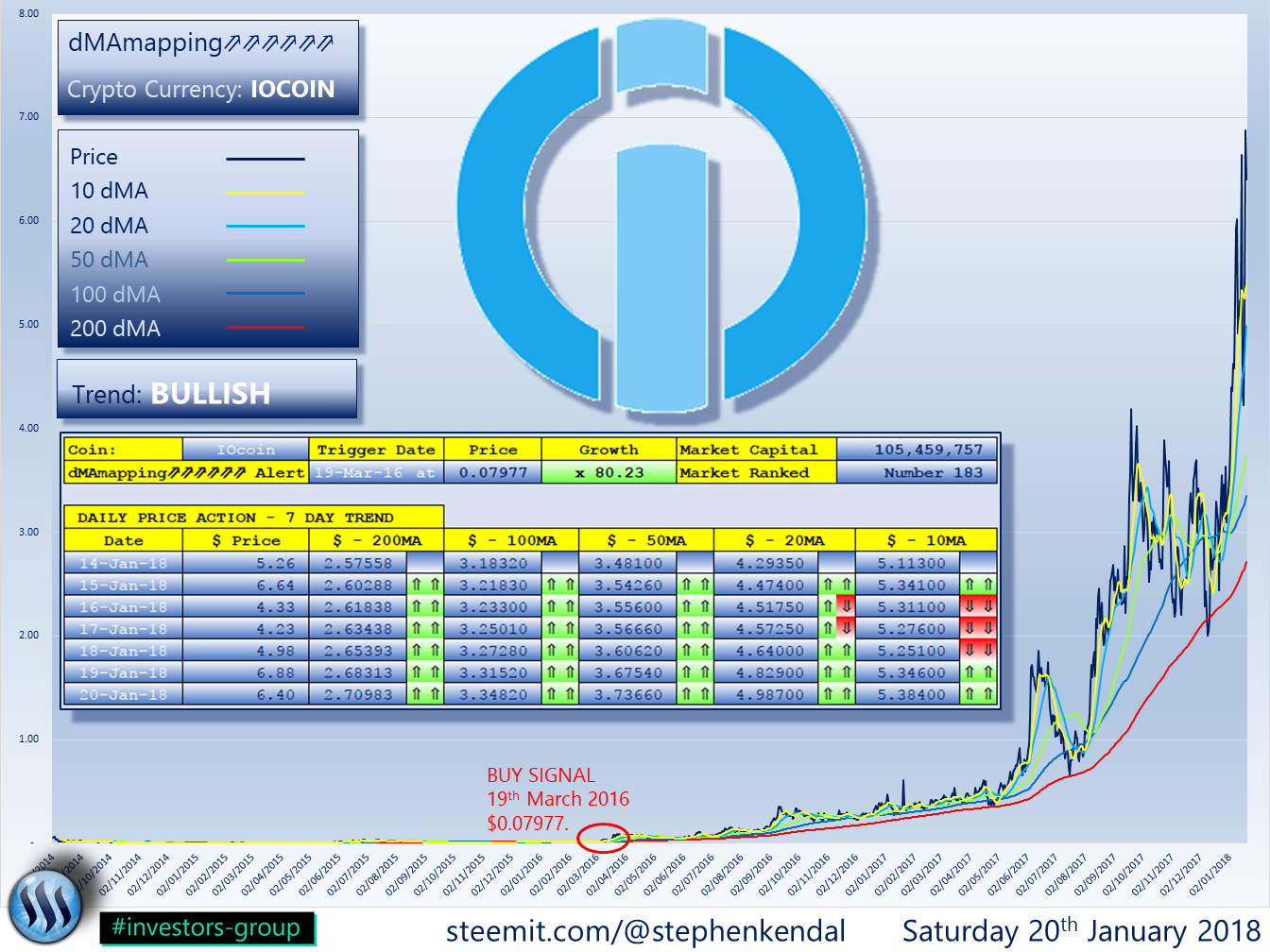Click the $ - 100MA column header

(511, 540)
